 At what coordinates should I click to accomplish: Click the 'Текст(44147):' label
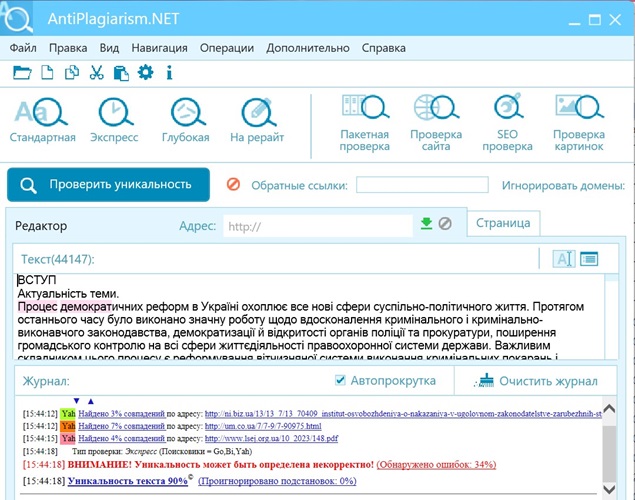[x=58, y=259]
